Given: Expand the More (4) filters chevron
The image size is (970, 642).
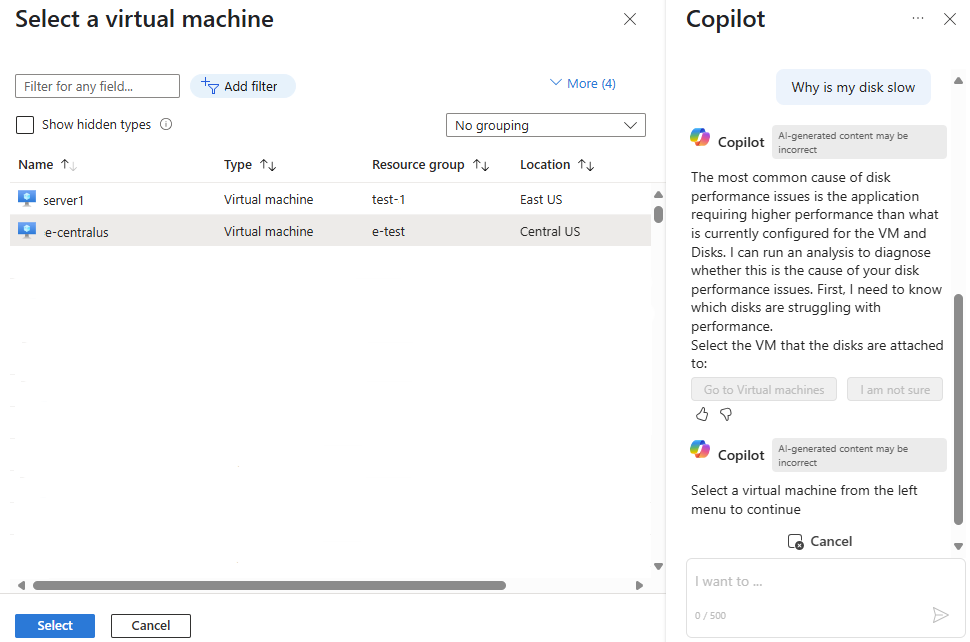Looking at the screenshot, I should 556,84.
